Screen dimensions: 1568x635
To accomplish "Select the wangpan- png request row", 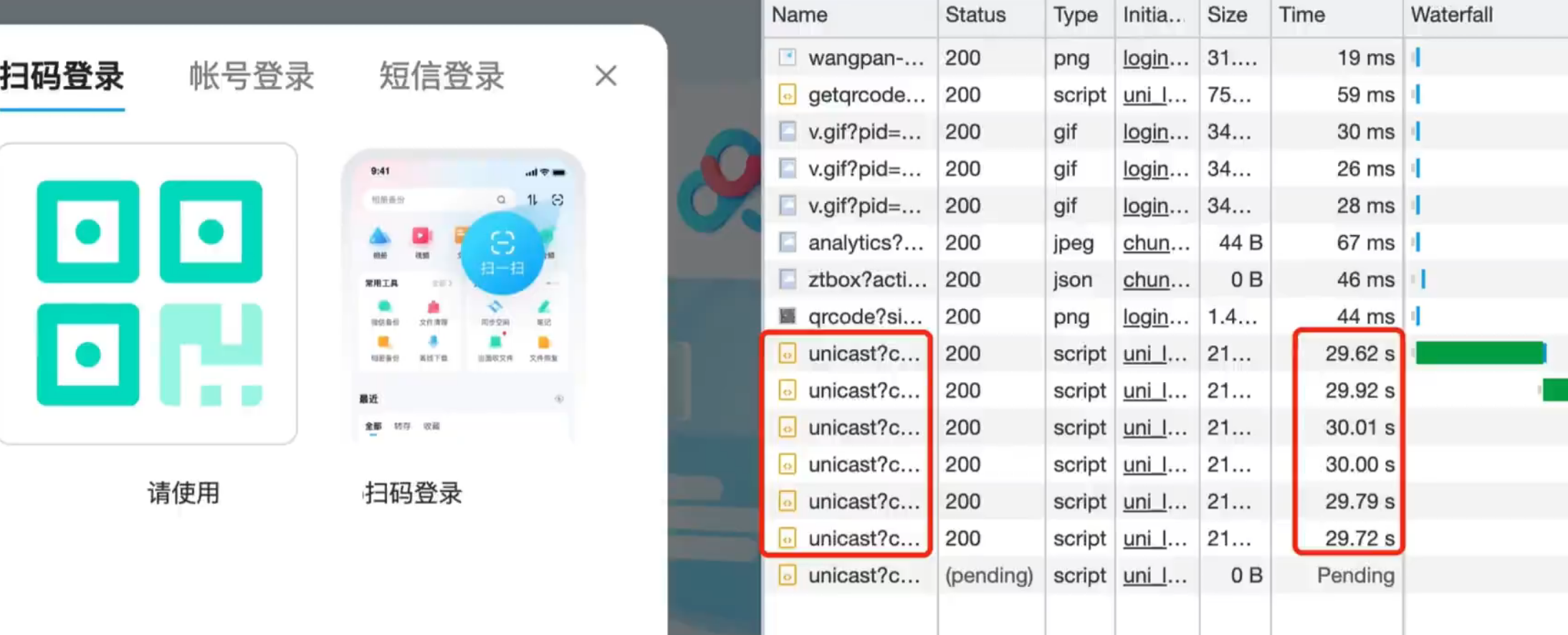I will 1165,57.
